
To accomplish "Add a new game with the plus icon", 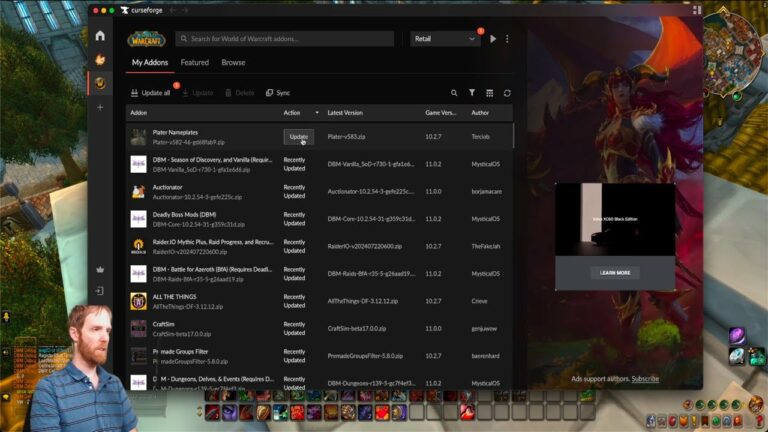I will click(100, 107).
